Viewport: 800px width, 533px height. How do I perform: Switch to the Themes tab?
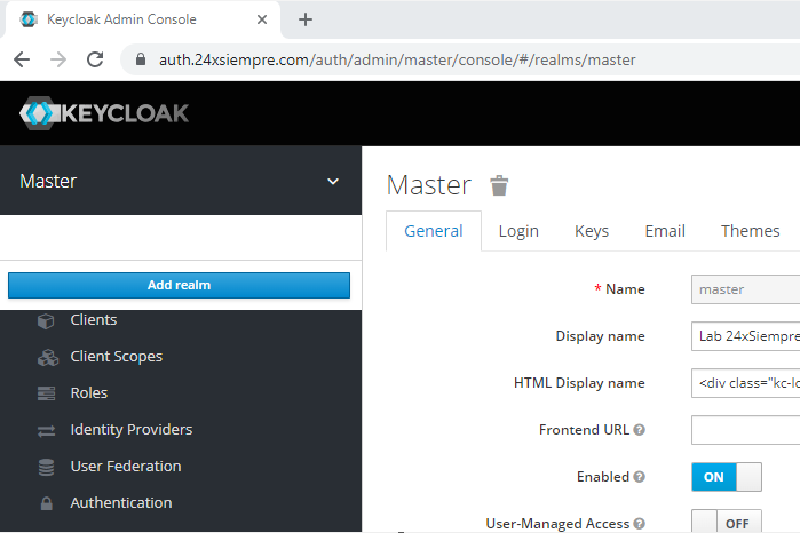750,231
